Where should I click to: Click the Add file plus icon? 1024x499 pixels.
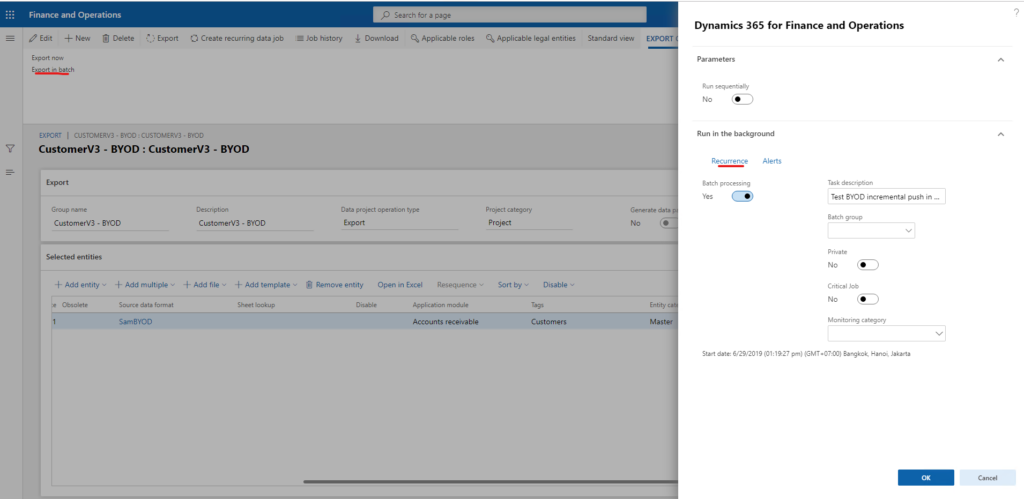click(x=187, y=285)
